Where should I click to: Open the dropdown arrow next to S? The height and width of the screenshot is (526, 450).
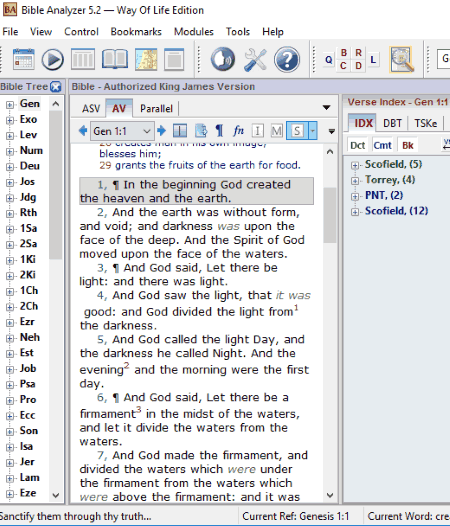coord(312,130)
